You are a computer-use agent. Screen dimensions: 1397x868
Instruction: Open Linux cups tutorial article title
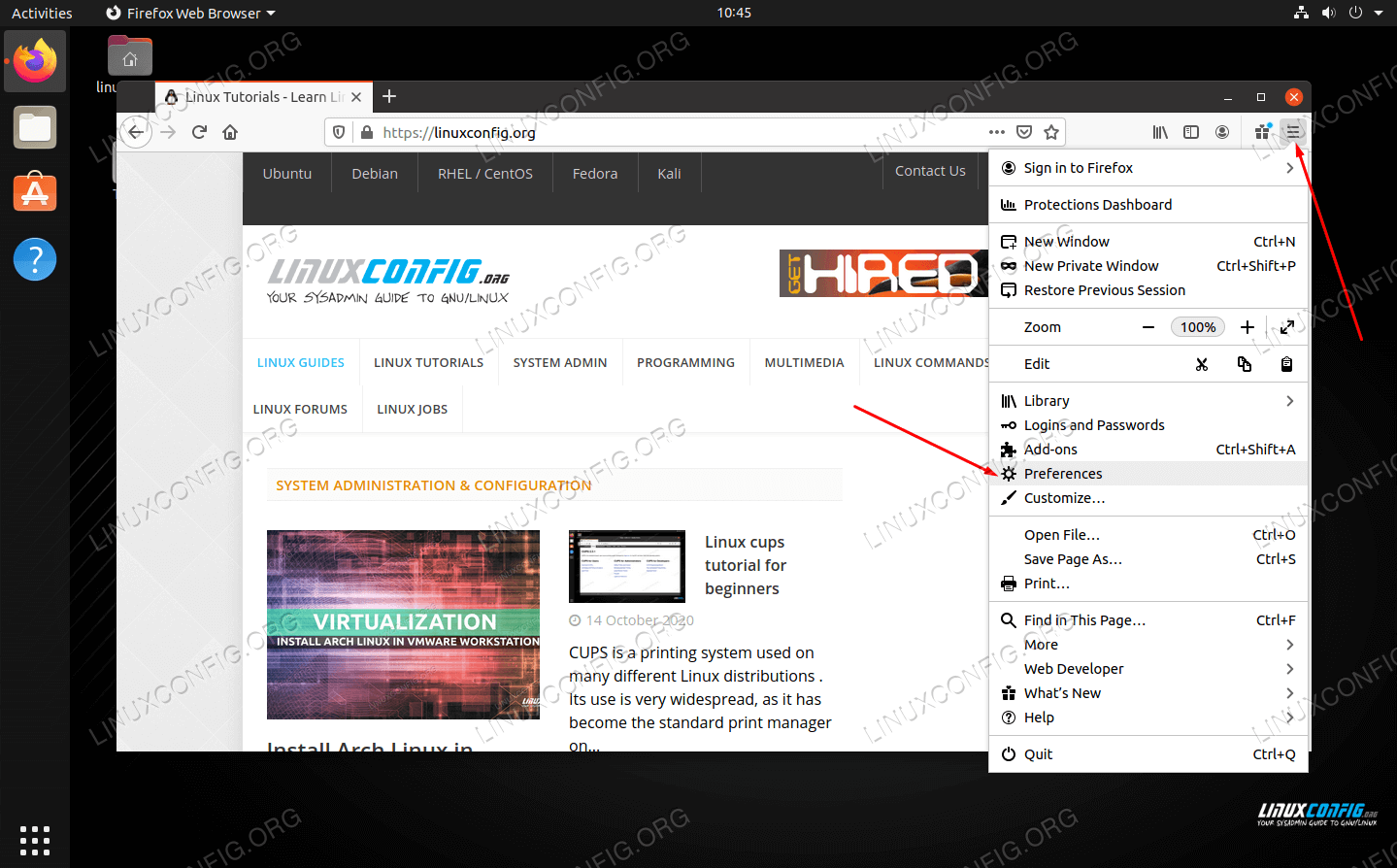tap(746, 565)
